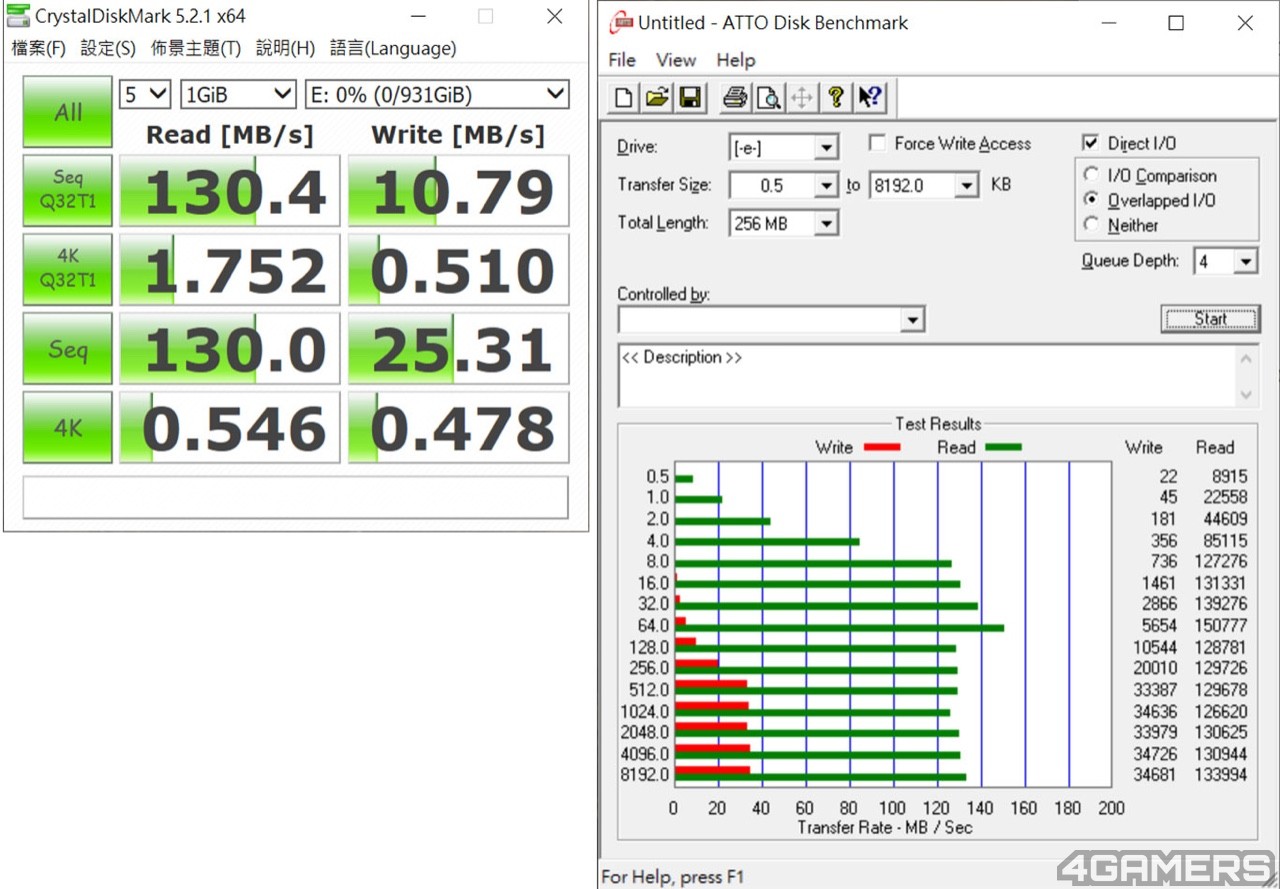Click the Start button in ATTO

click(x=1210, y=319)
